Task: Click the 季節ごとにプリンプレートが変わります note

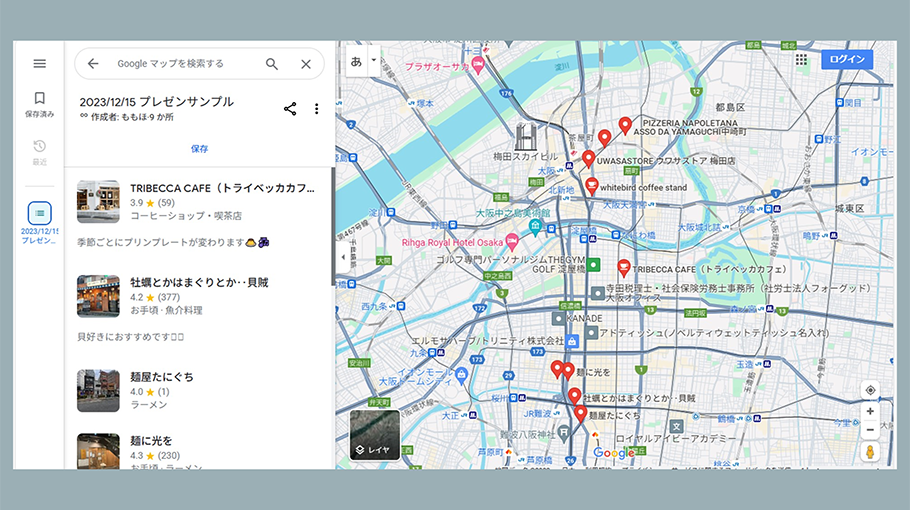Action: (173, 243)
